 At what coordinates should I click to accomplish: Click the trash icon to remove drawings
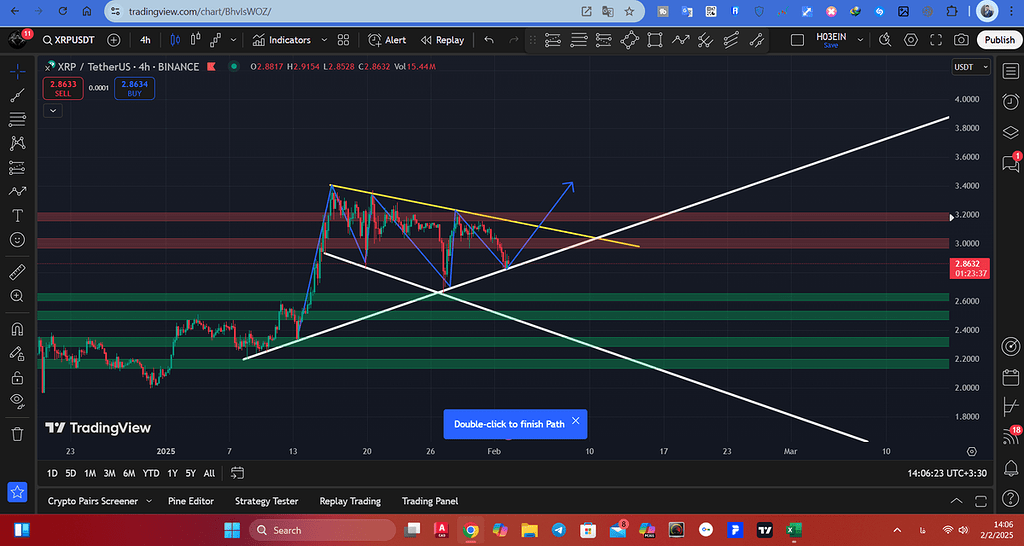point(17,433)
